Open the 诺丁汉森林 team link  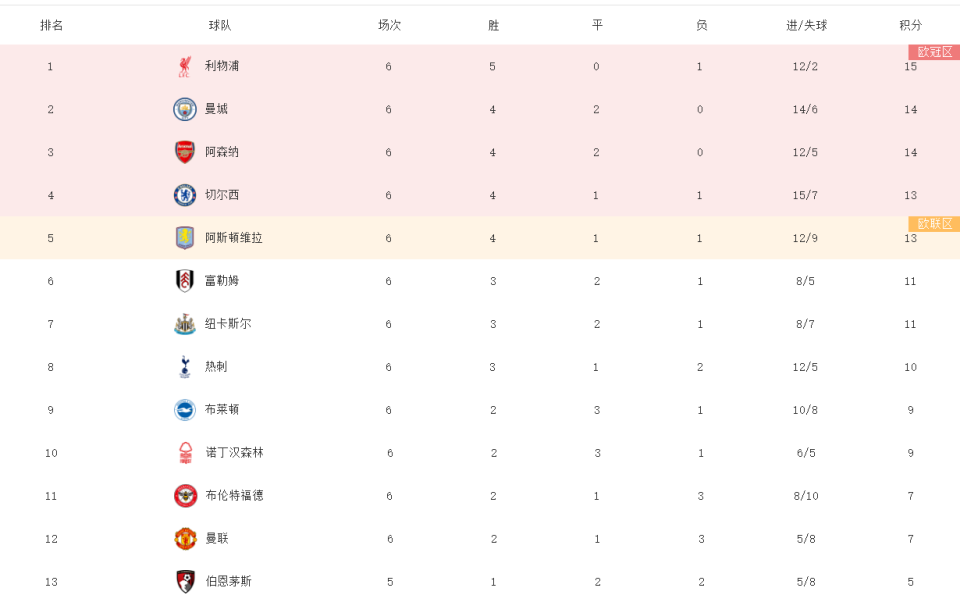click(234, 453)
